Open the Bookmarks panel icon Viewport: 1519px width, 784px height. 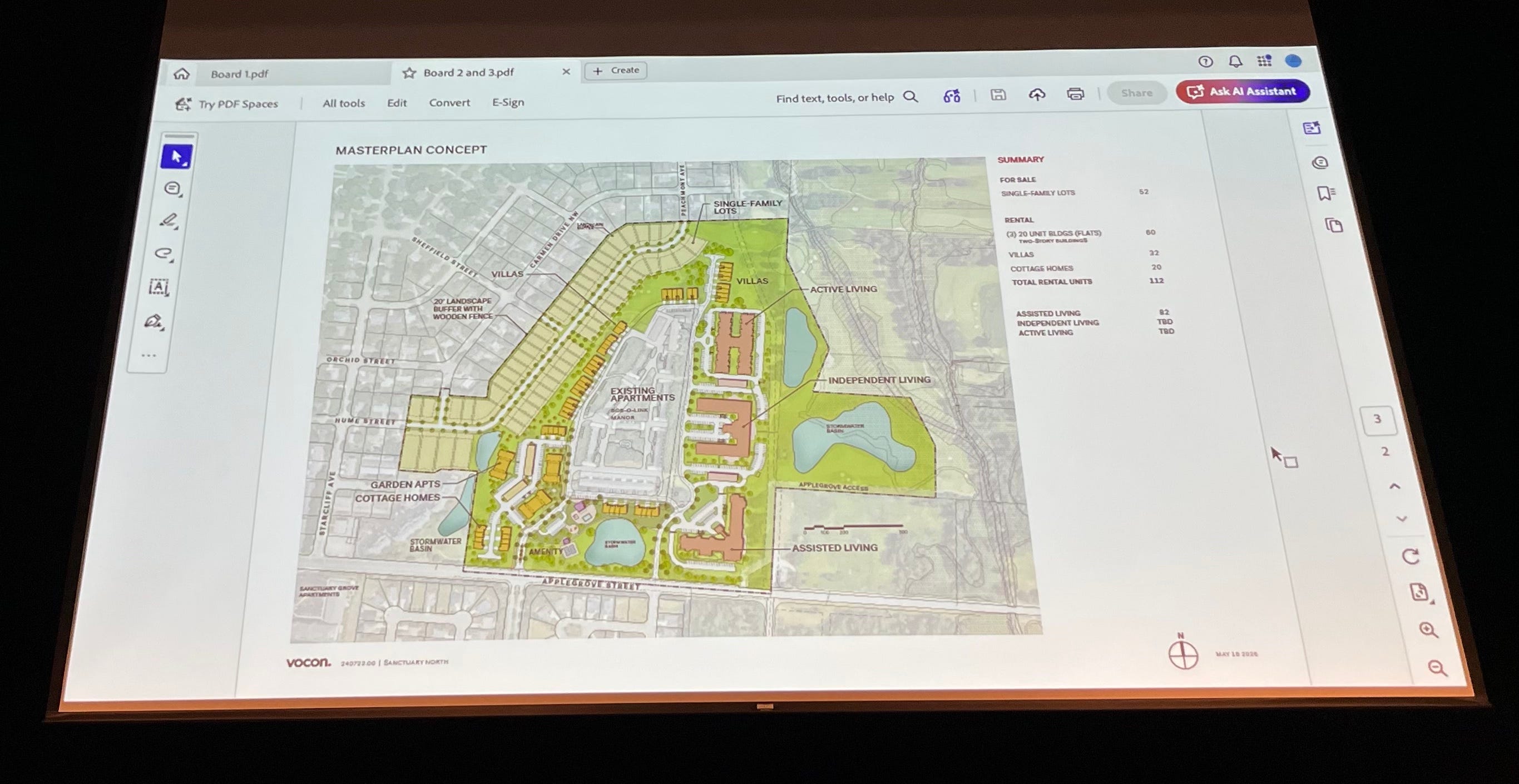tap(1326, 193)
